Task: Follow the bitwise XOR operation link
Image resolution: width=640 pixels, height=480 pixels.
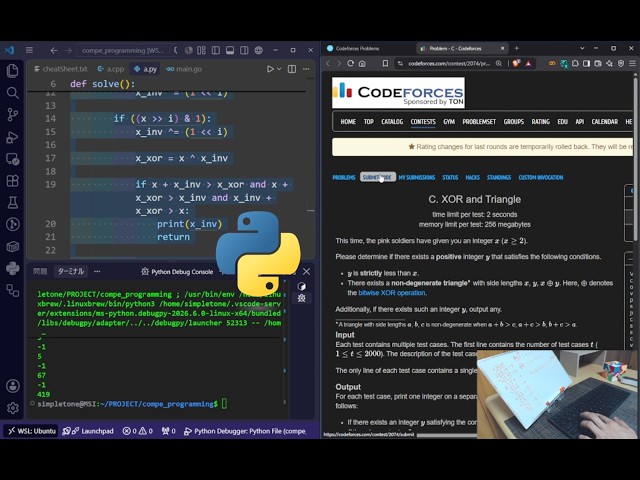Action: (x=392, y=293)
